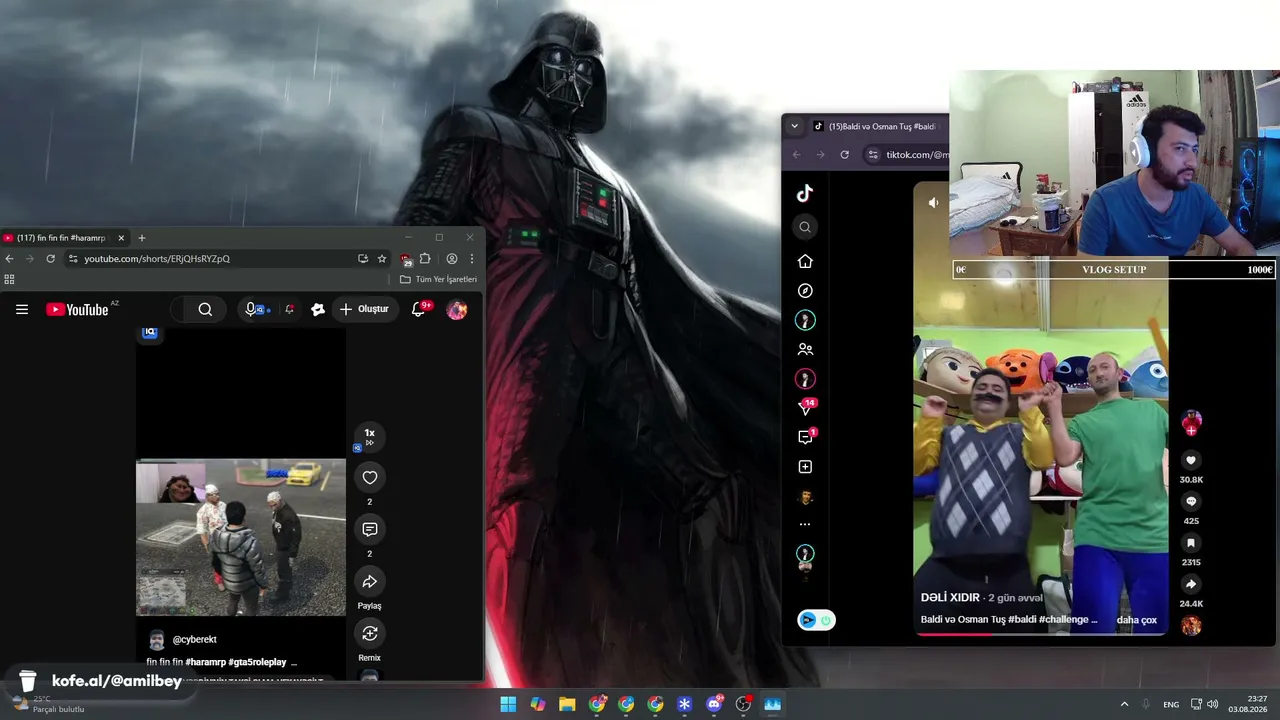Click the #baldi hashtag in caption
The width and height of the screenshot is (1280, 720).
(1022, 620)
